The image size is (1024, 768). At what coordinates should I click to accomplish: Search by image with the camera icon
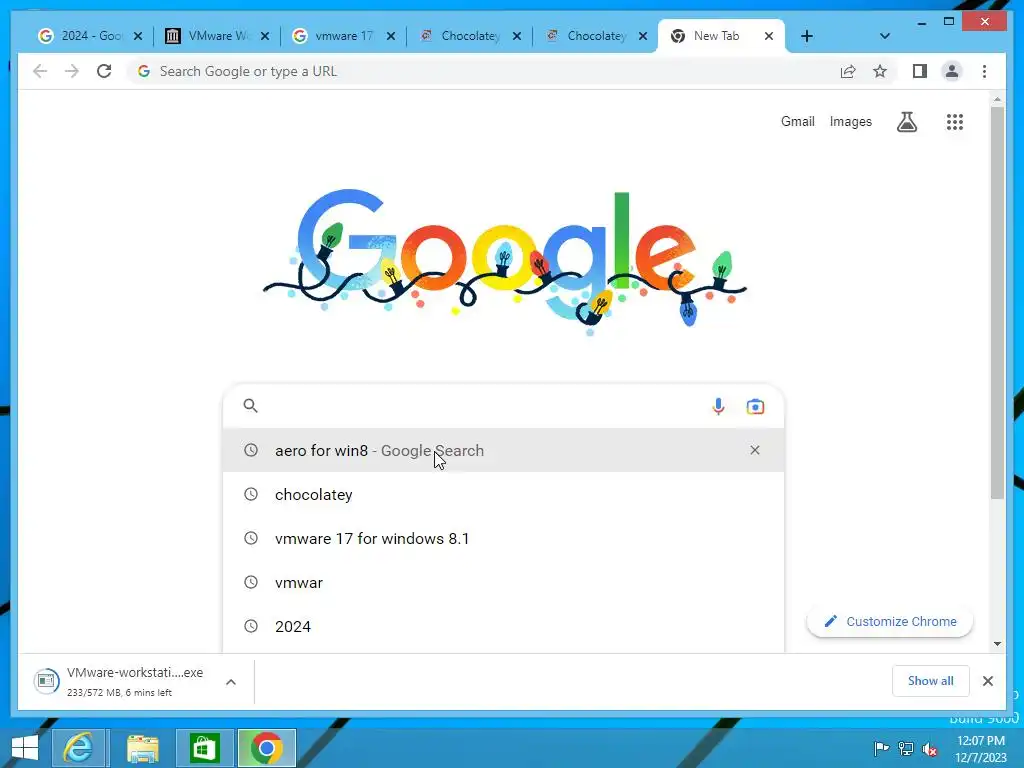(x=755, y=406)
